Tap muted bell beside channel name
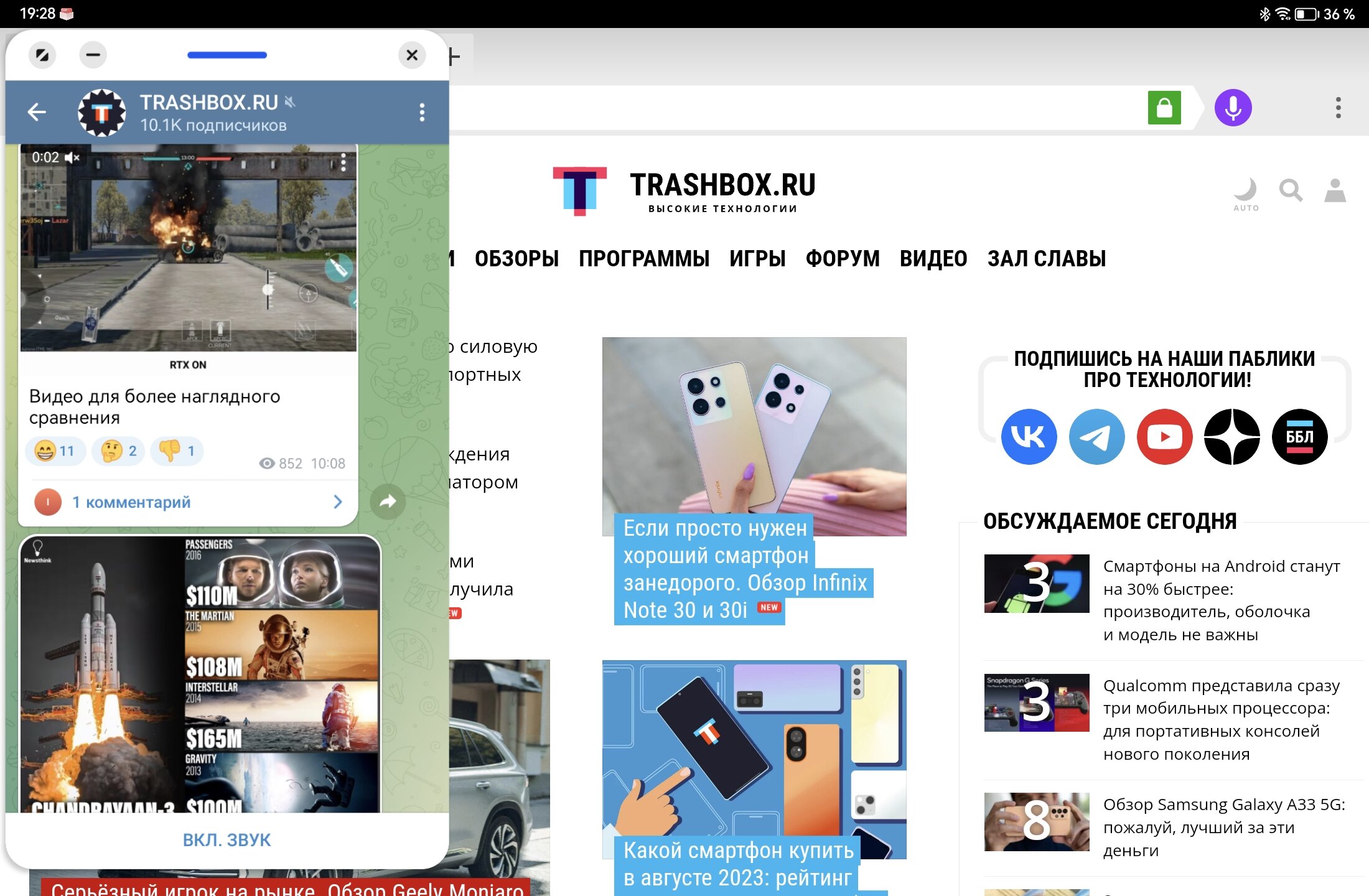 (x=290, y=101)
